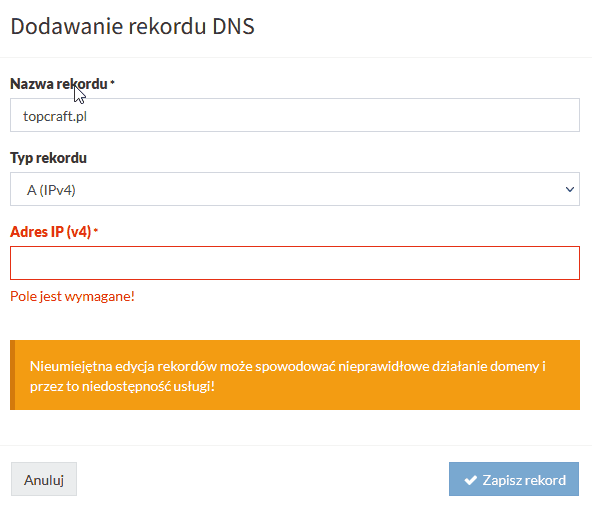
Task: Focus the Nazwa rekordu input field
Action: 295,115
